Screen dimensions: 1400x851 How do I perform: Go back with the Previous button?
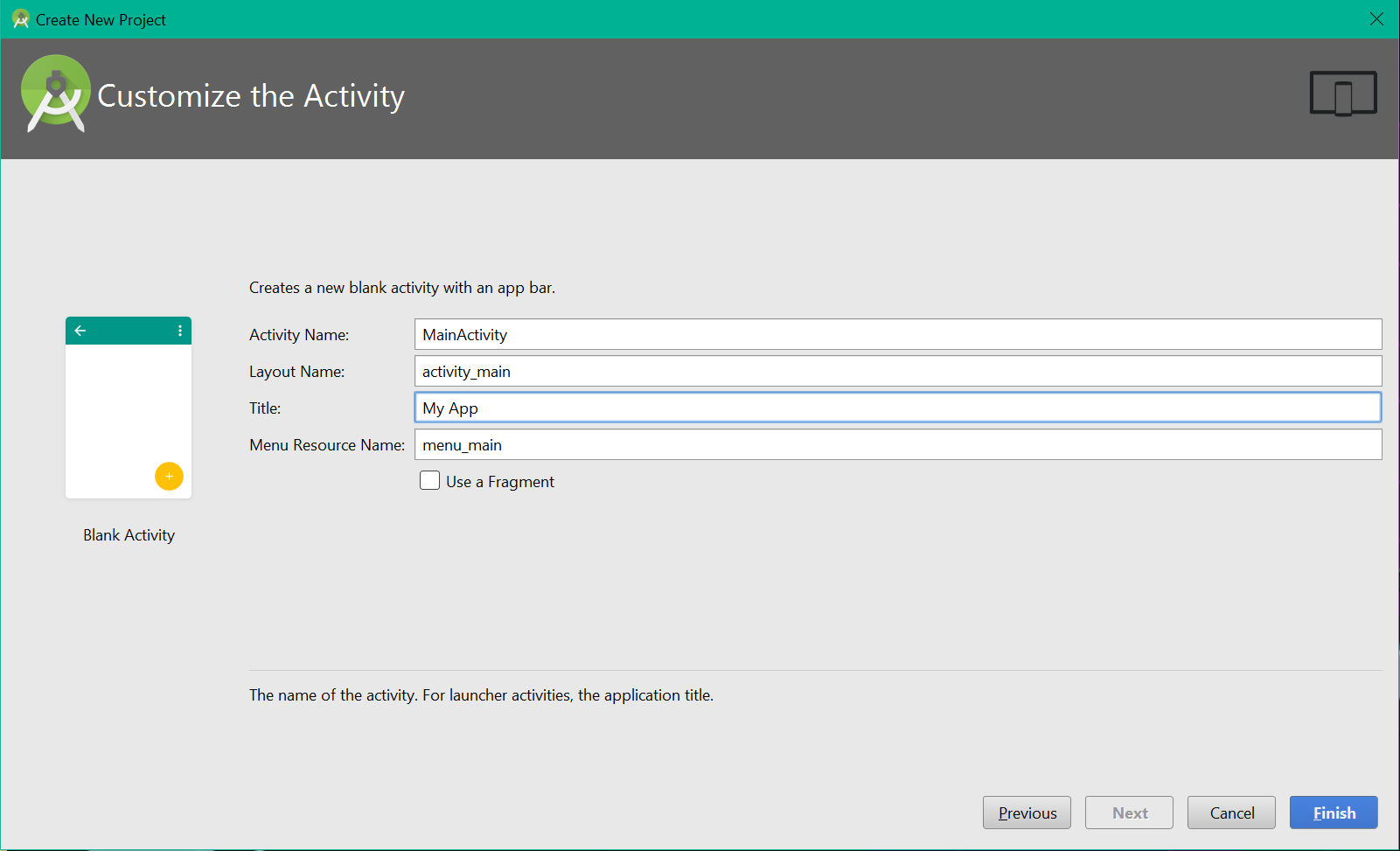(1027, 813)
